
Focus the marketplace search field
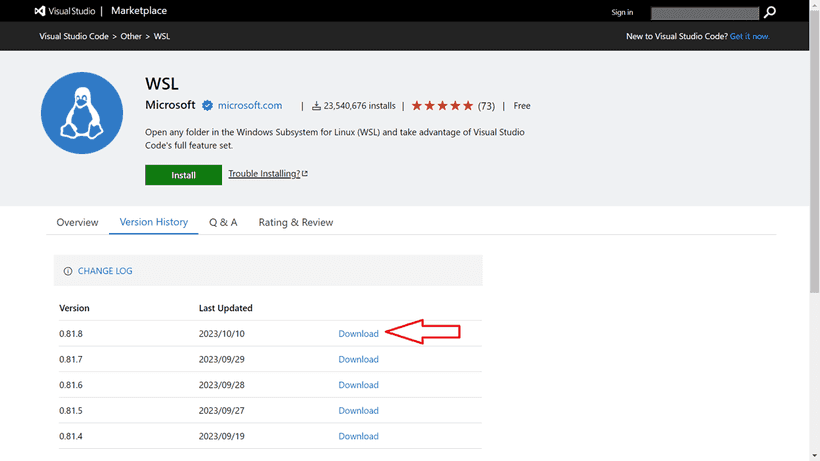pyautogui.click(x=704, y=13)
